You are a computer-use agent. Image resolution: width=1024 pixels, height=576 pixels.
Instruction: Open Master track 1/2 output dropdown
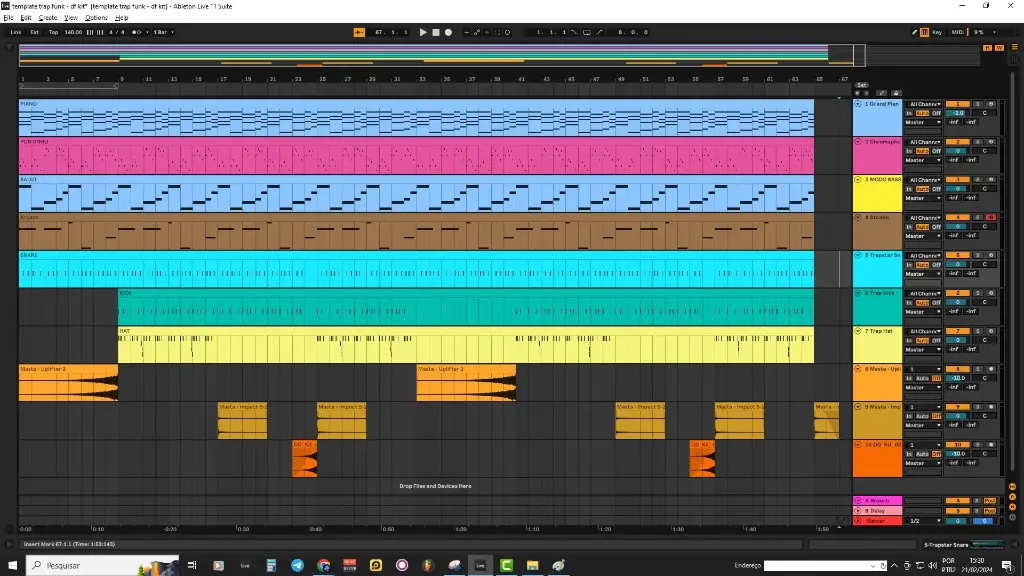923,521
